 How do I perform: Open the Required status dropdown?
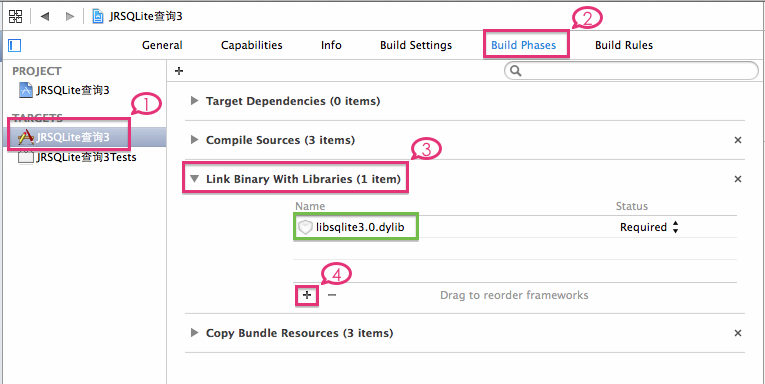click(649, 227)
